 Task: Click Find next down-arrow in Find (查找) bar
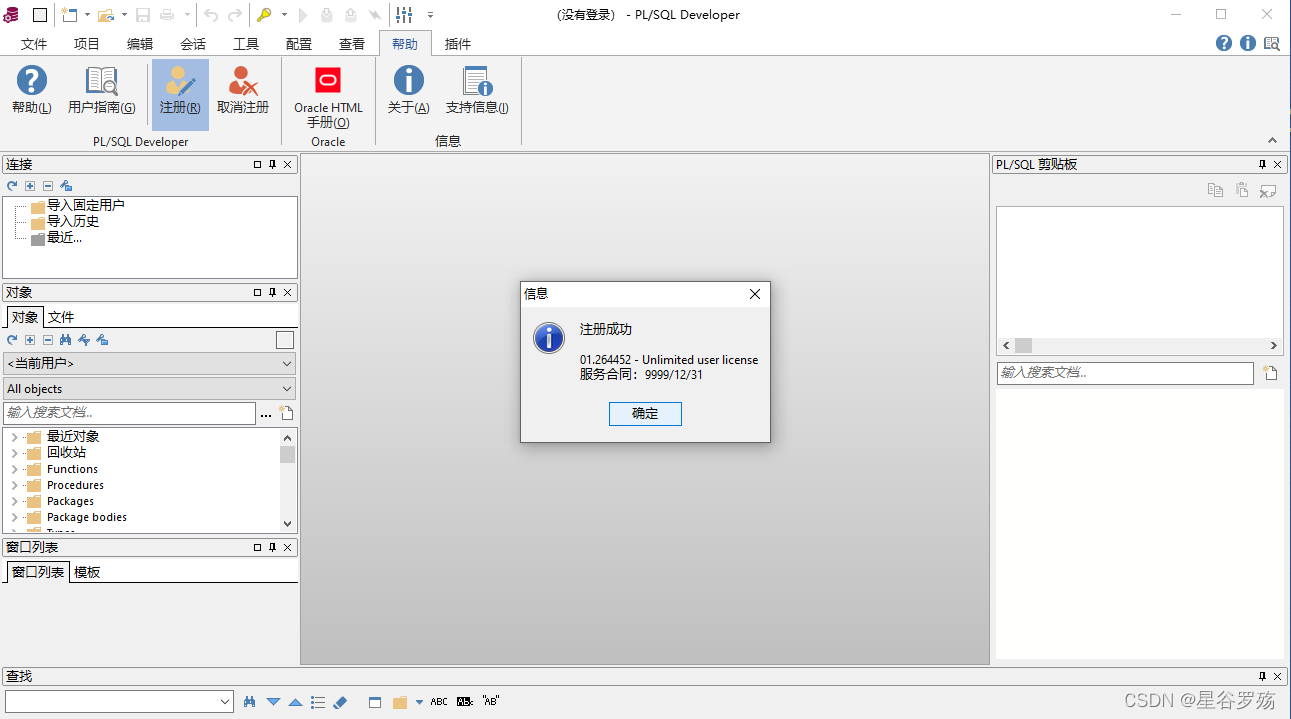click(x=273, y=702)
